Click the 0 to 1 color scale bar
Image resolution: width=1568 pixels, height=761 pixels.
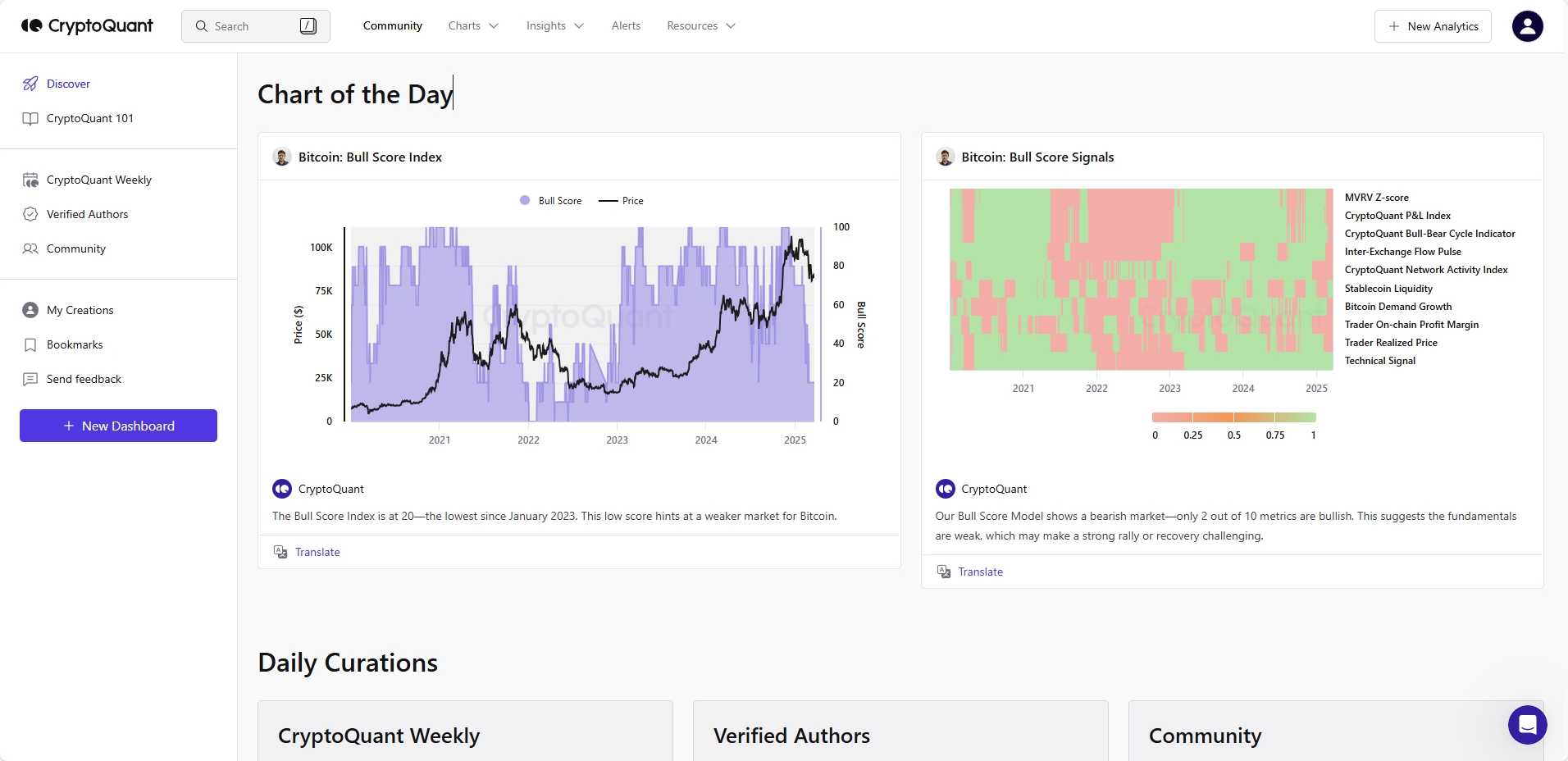point(1233,415)
